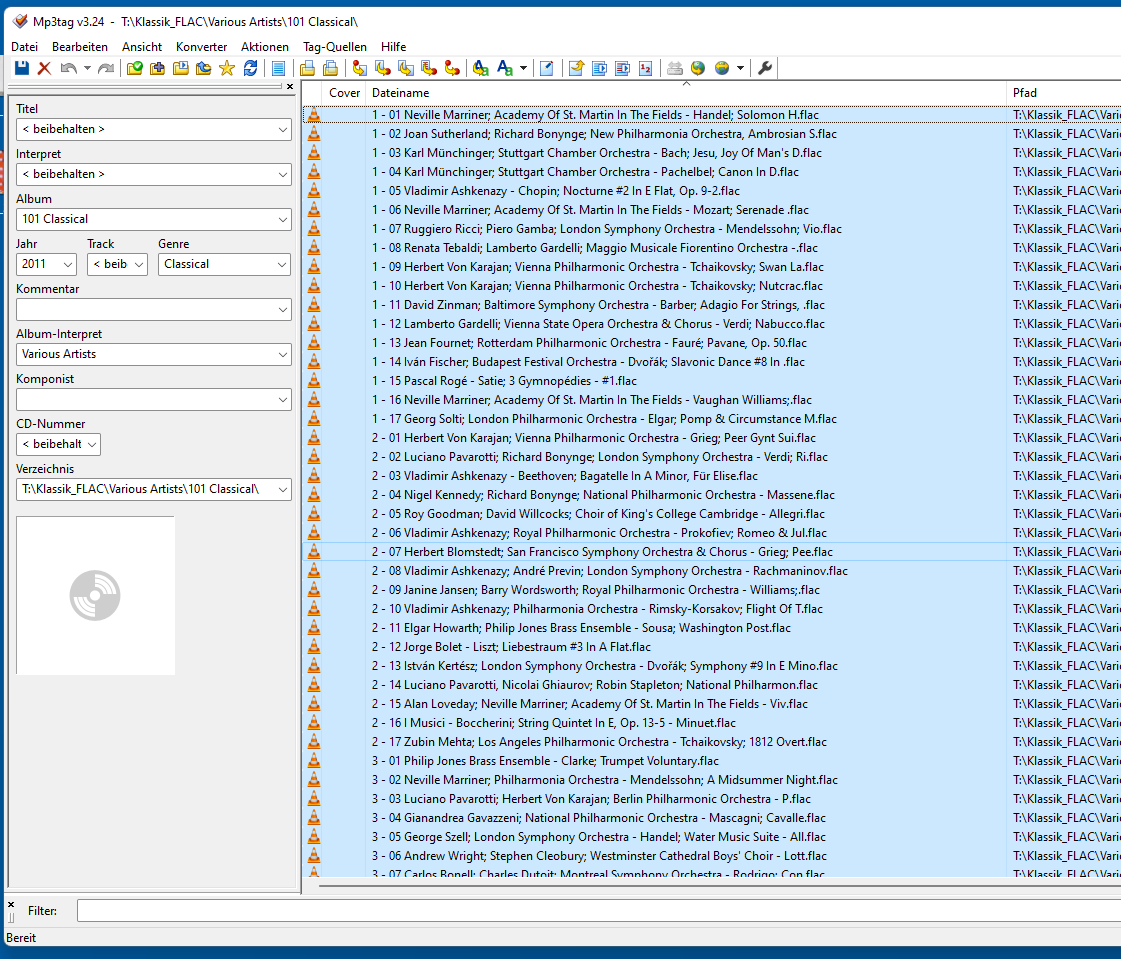Click the Save tag icon in toolbar
Viewport: 1121px width, 959px height.
[22, 68]
